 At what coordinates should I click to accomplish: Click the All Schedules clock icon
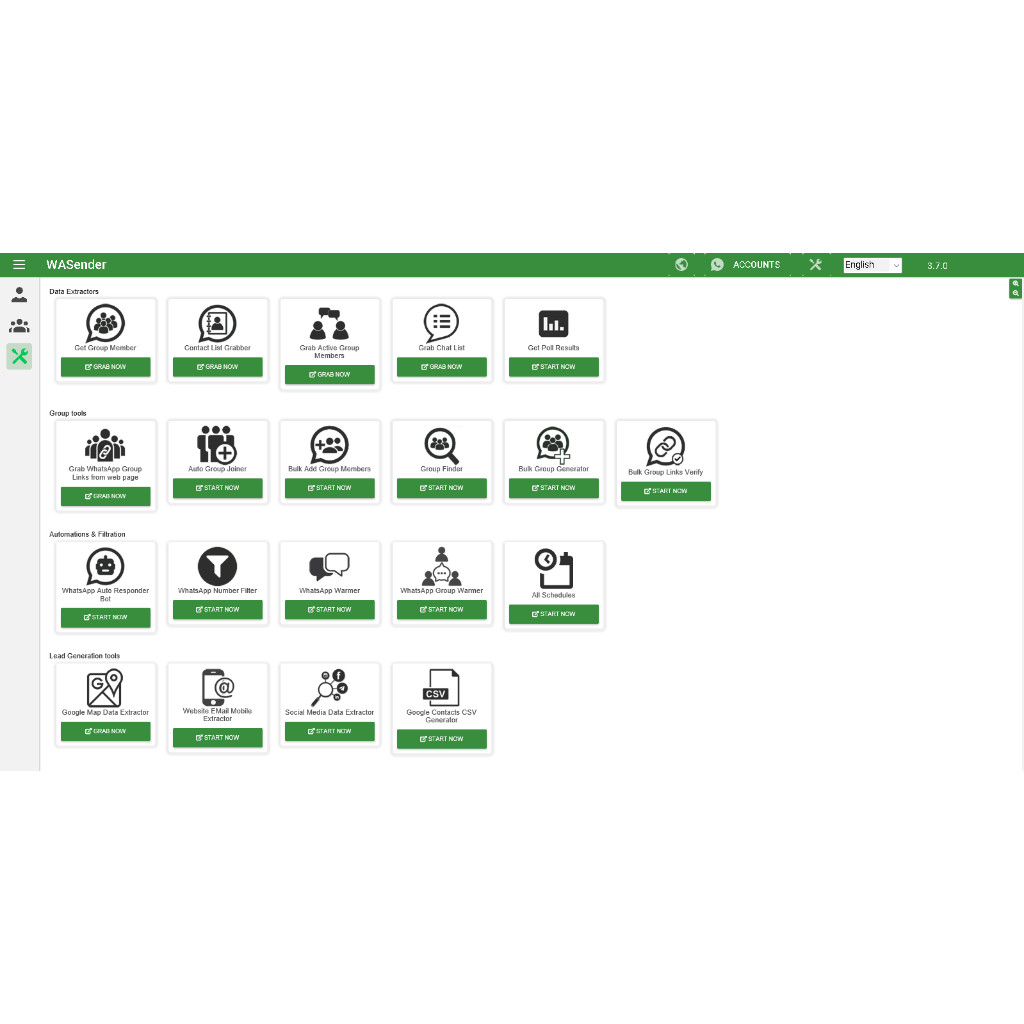553,568
